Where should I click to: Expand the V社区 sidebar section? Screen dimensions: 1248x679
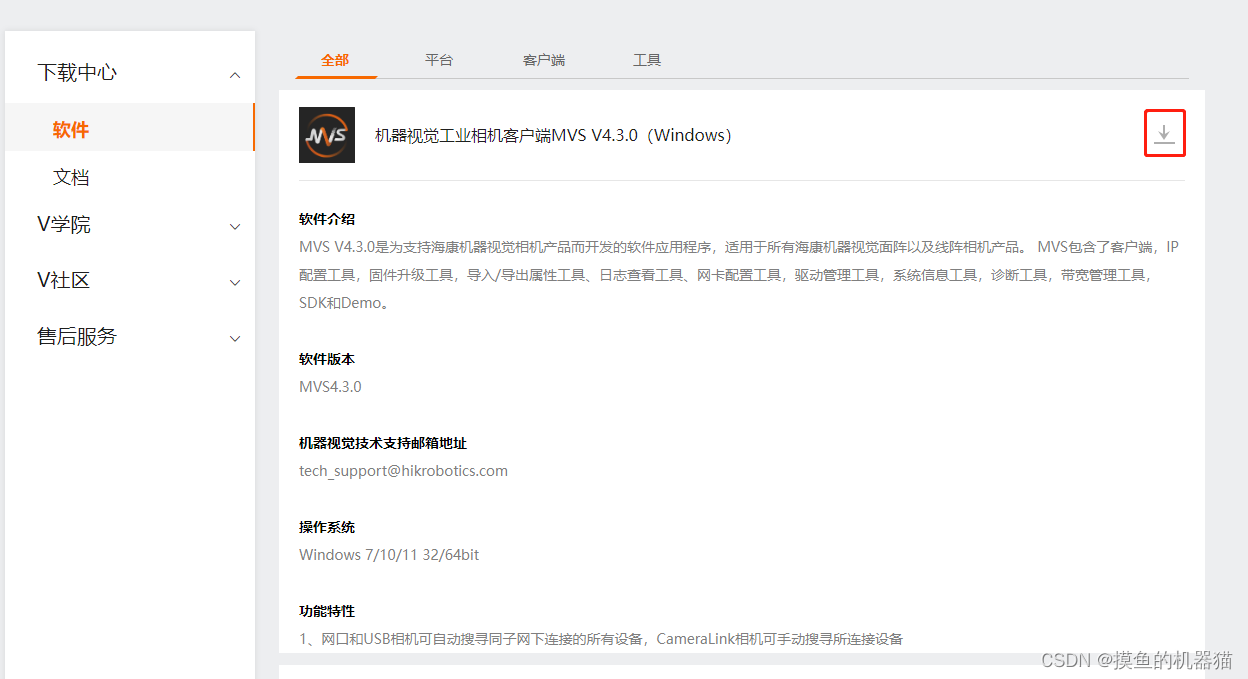click(235, 282)
